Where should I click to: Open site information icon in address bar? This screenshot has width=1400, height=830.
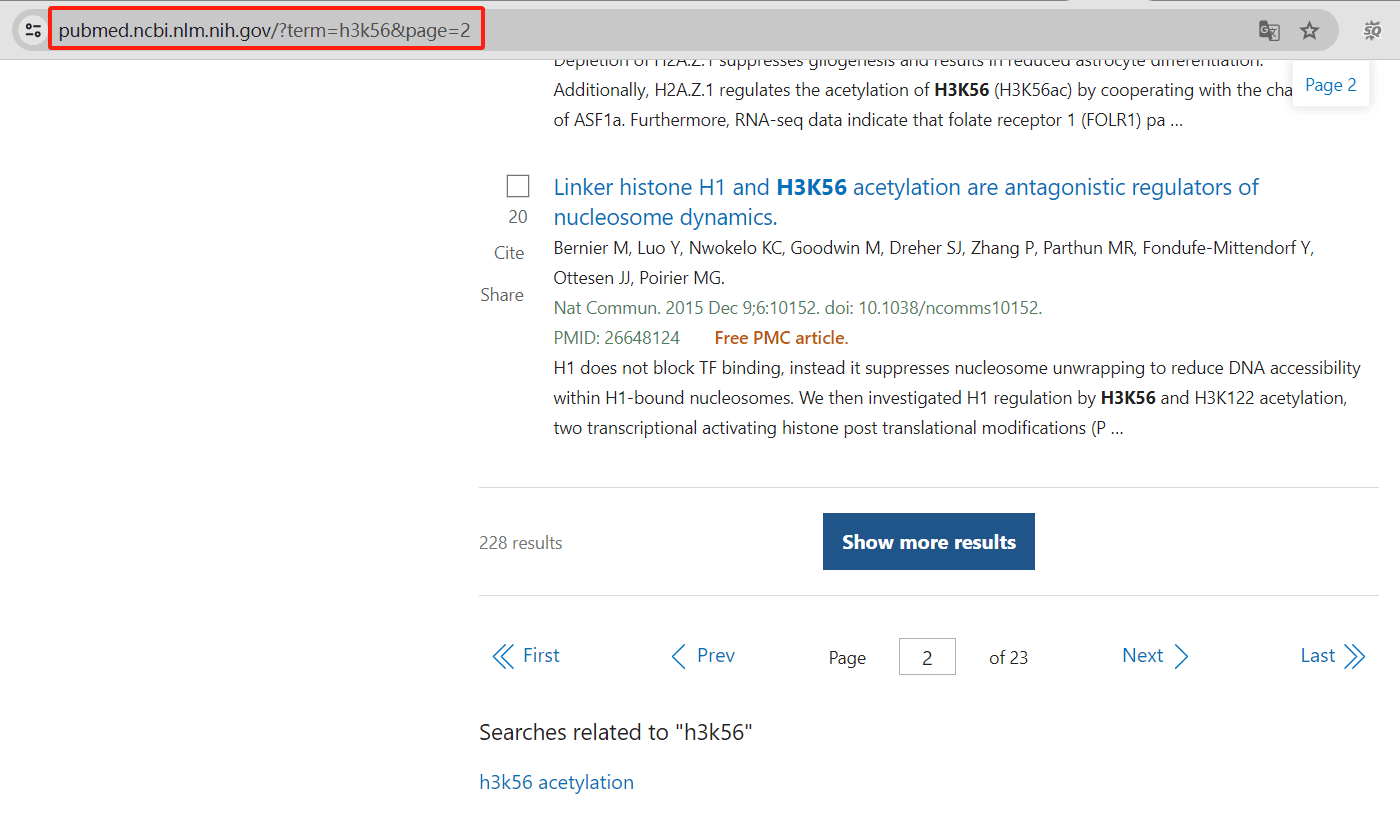[33, 30]
